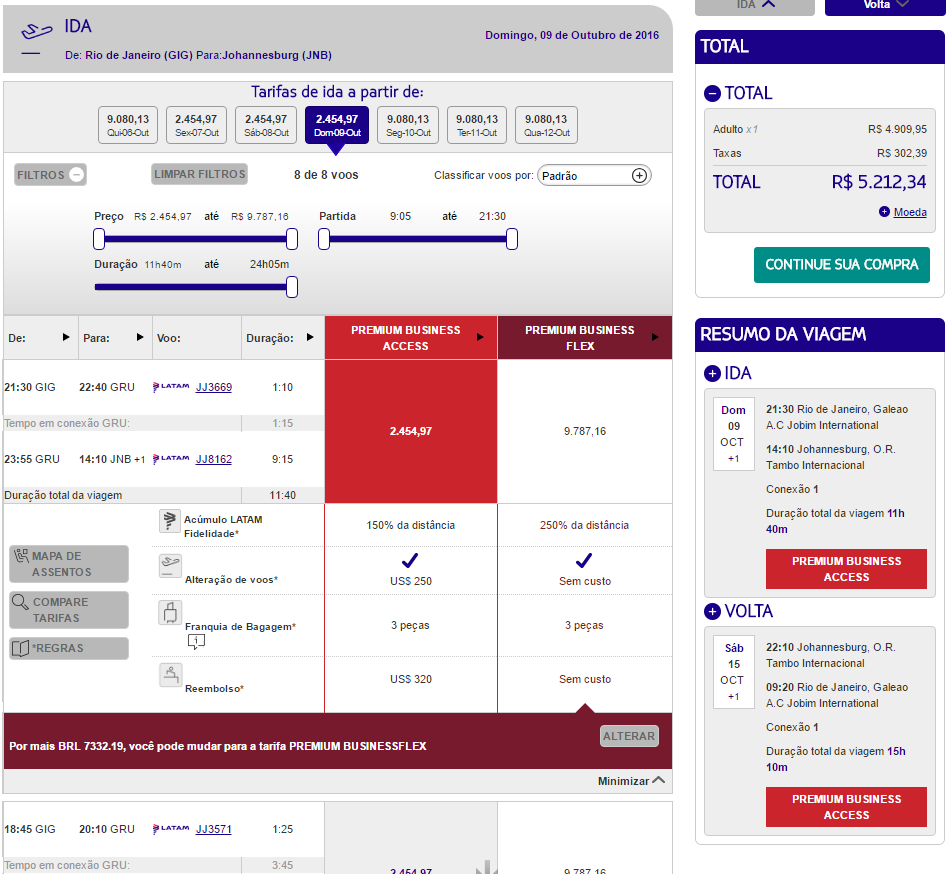Click 'R$ 5.212,34' total amount

[x=879, y=182]
